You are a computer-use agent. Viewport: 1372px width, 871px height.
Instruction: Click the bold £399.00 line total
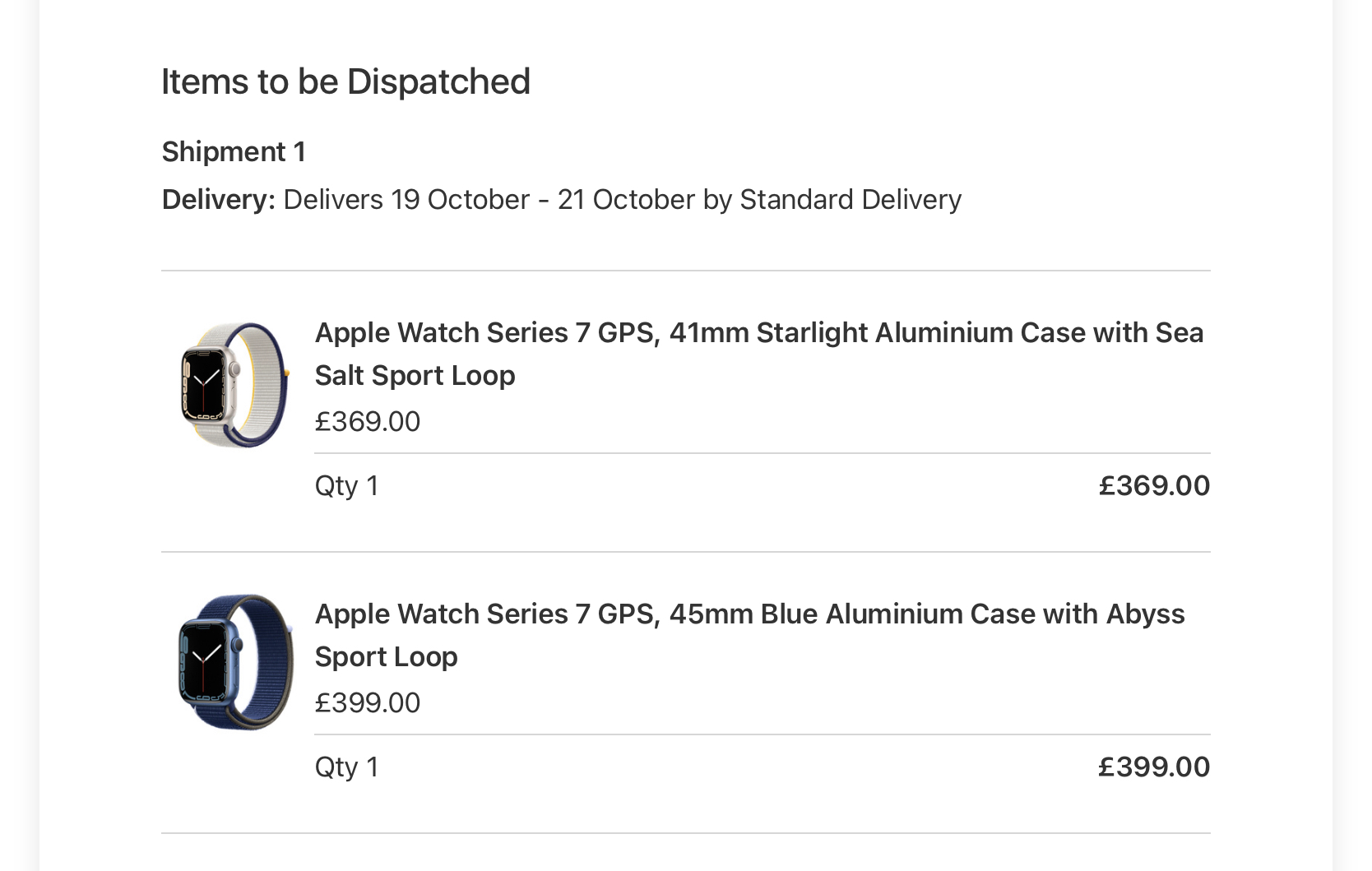1154,767
